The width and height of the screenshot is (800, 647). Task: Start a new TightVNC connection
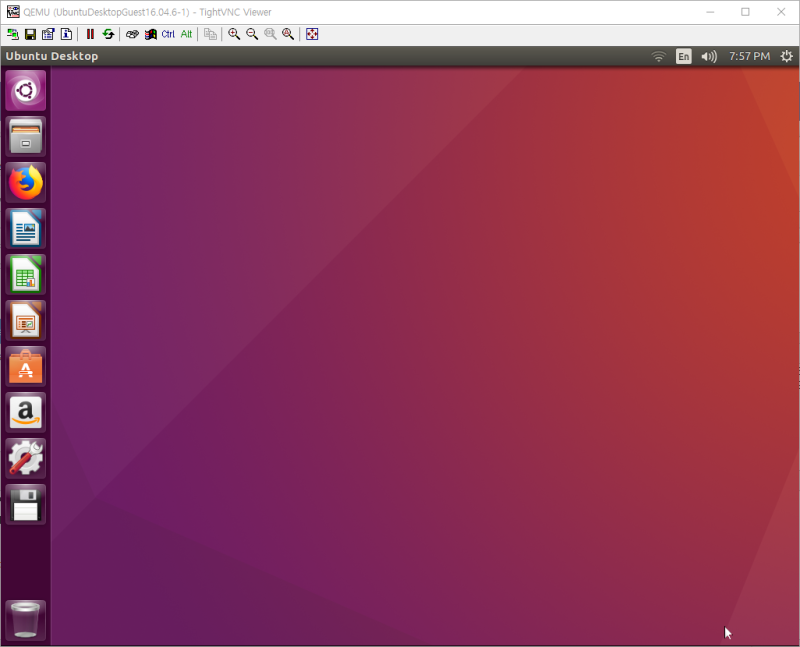click(14, 34)
